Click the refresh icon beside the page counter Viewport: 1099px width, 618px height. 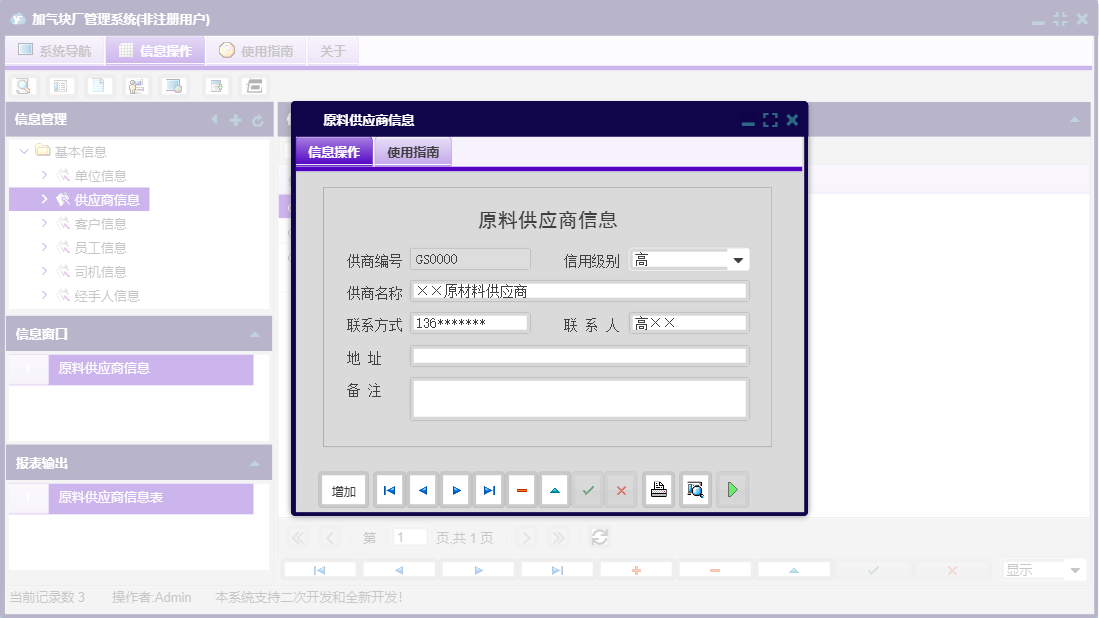click(599, 537)
